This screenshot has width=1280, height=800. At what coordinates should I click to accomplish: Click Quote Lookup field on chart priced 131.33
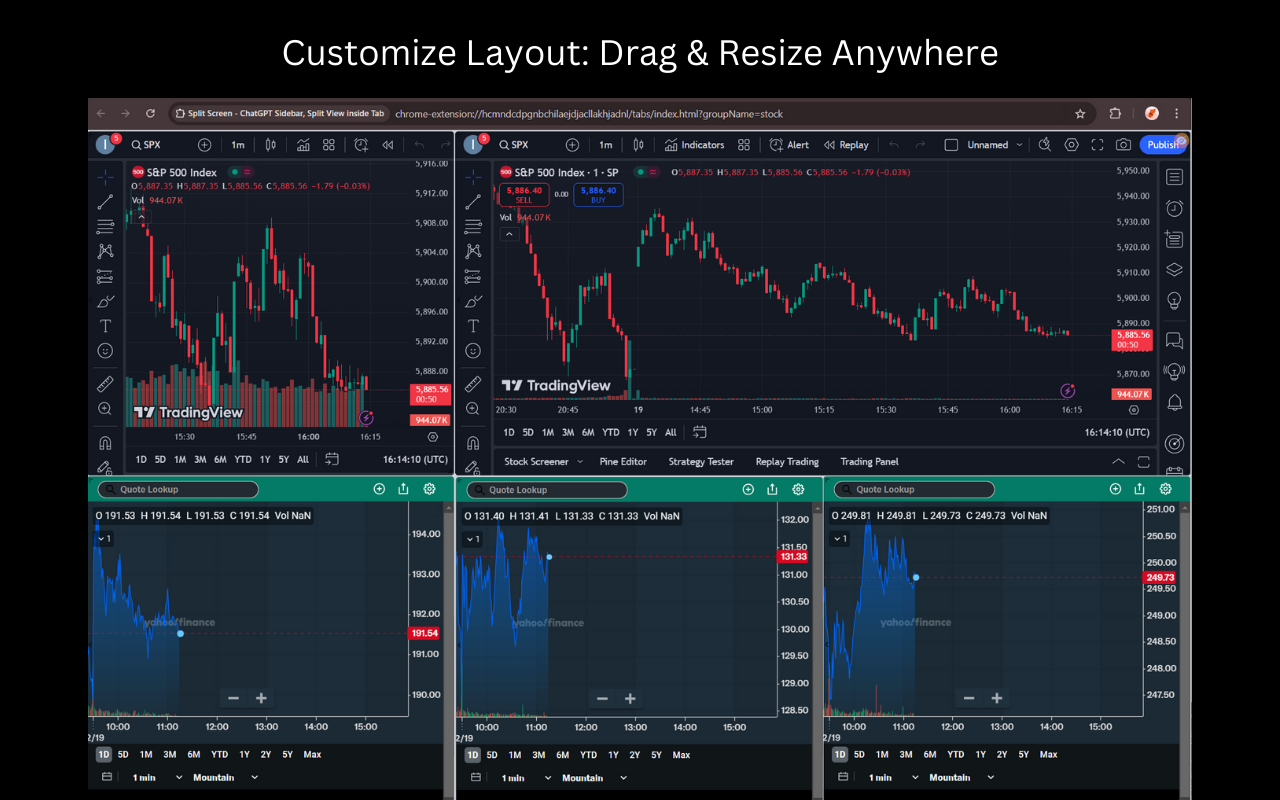(x=549, y=490)
